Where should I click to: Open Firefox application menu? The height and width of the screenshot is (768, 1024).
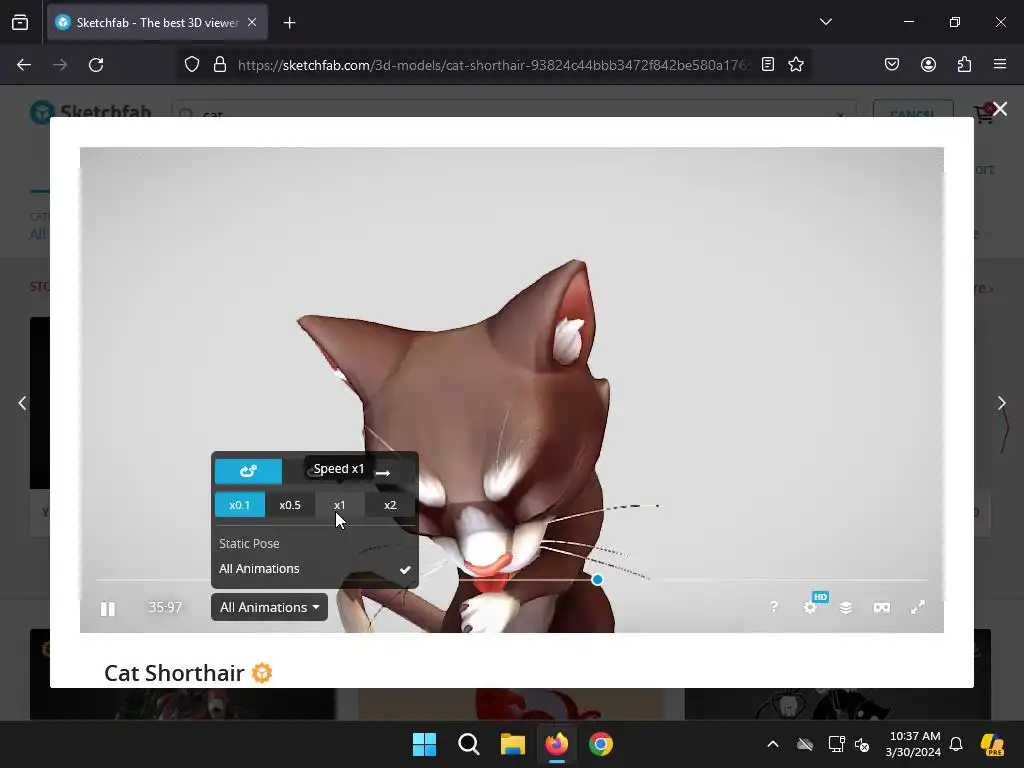point(1000,64)
